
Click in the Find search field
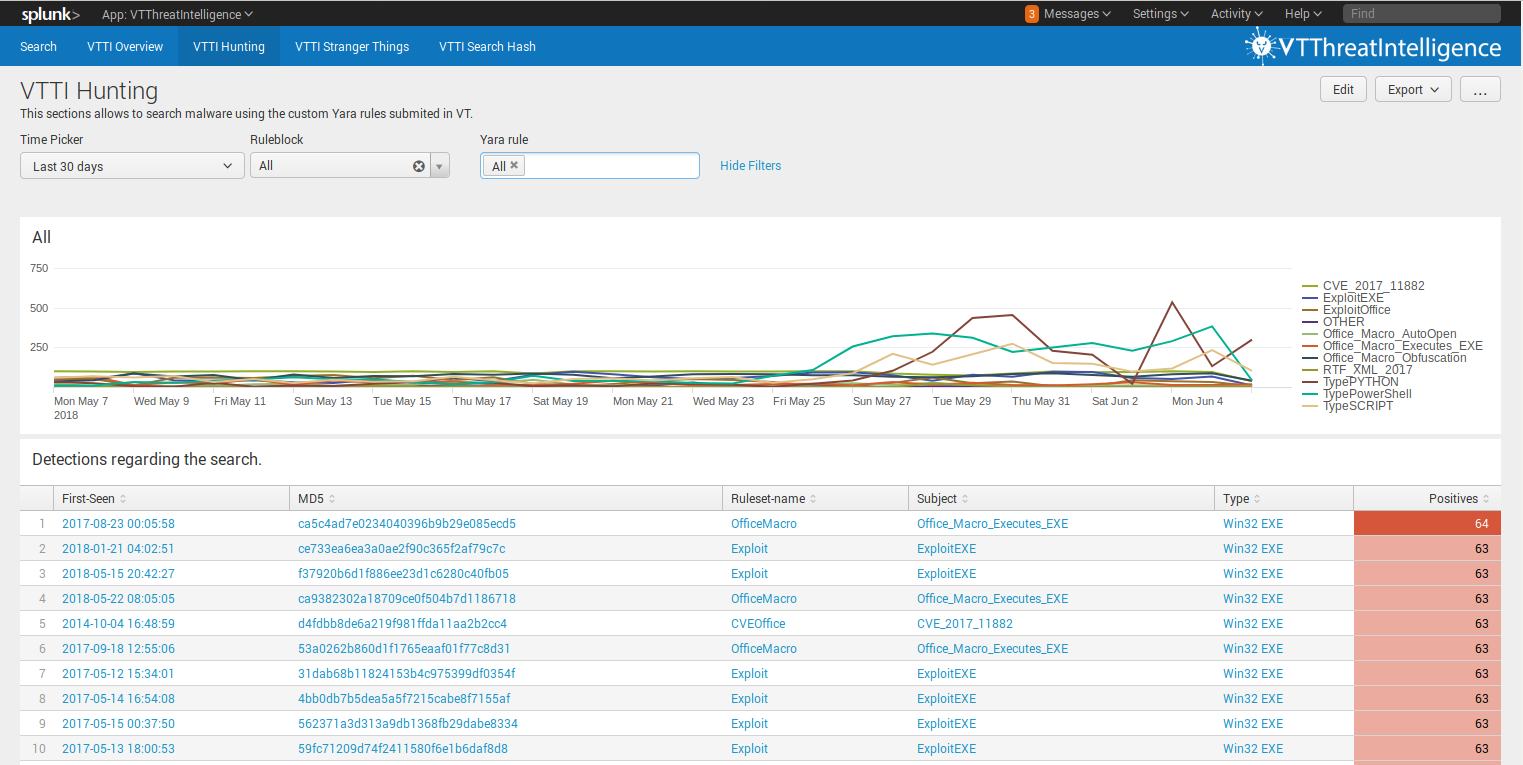1420,14
